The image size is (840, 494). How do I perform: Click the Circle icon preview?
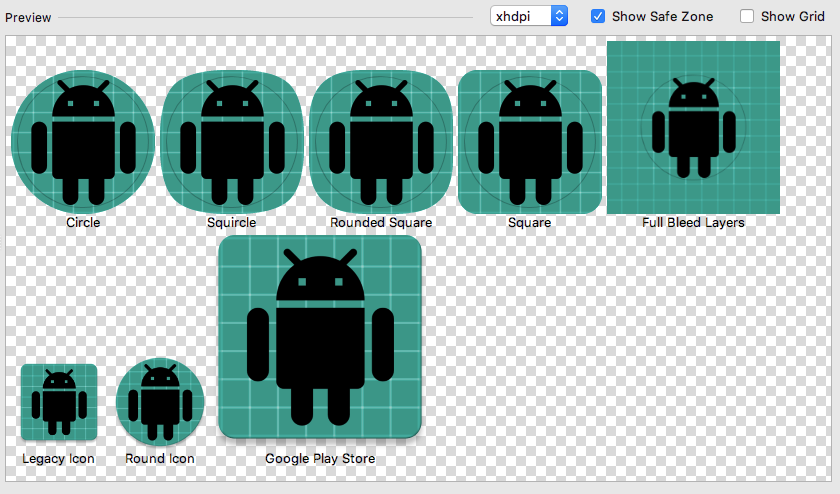click(83, 141)
